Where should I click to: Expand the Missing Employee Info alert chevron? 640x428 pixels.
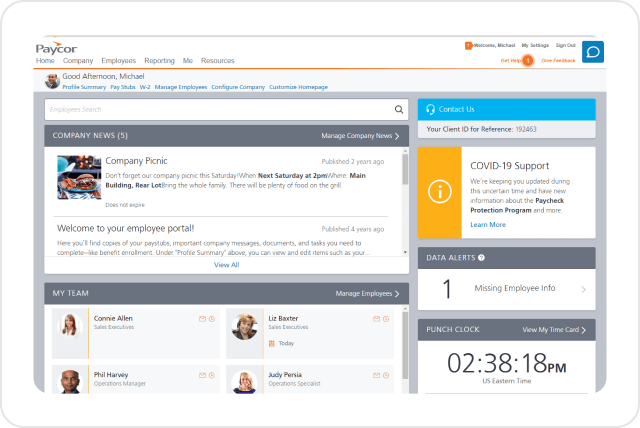click(x=583, y=289)
